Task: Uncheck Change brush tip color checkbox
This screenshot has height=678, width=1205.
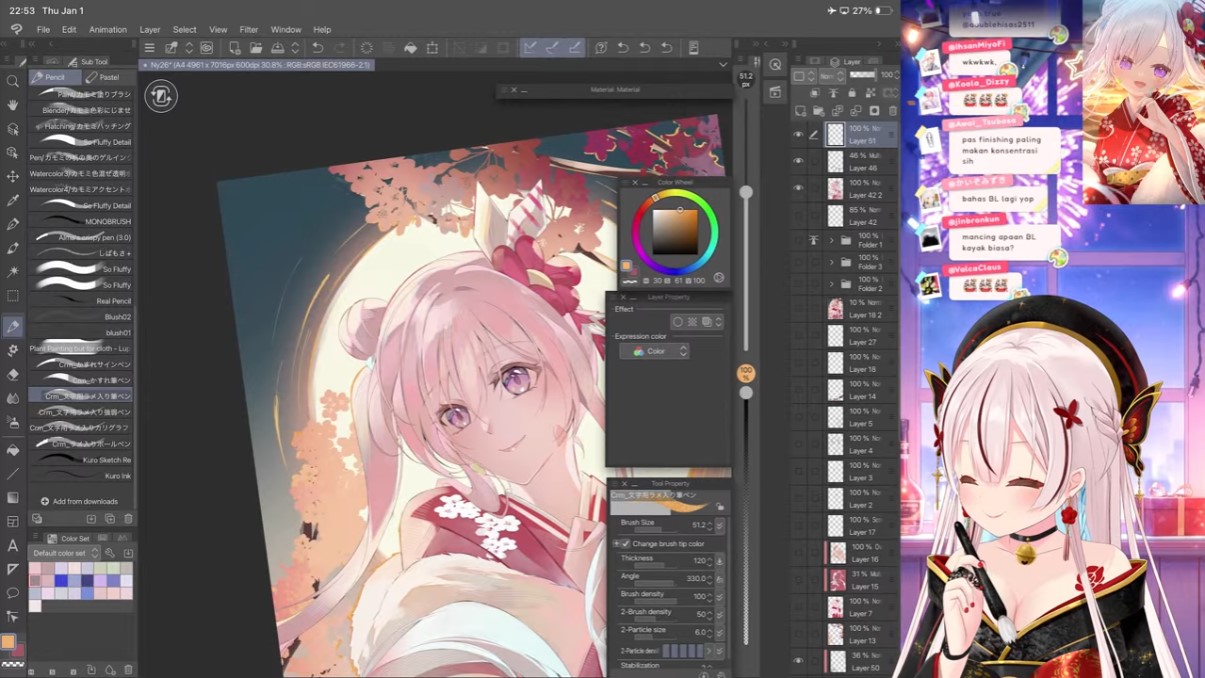Action: coord(625,544)
